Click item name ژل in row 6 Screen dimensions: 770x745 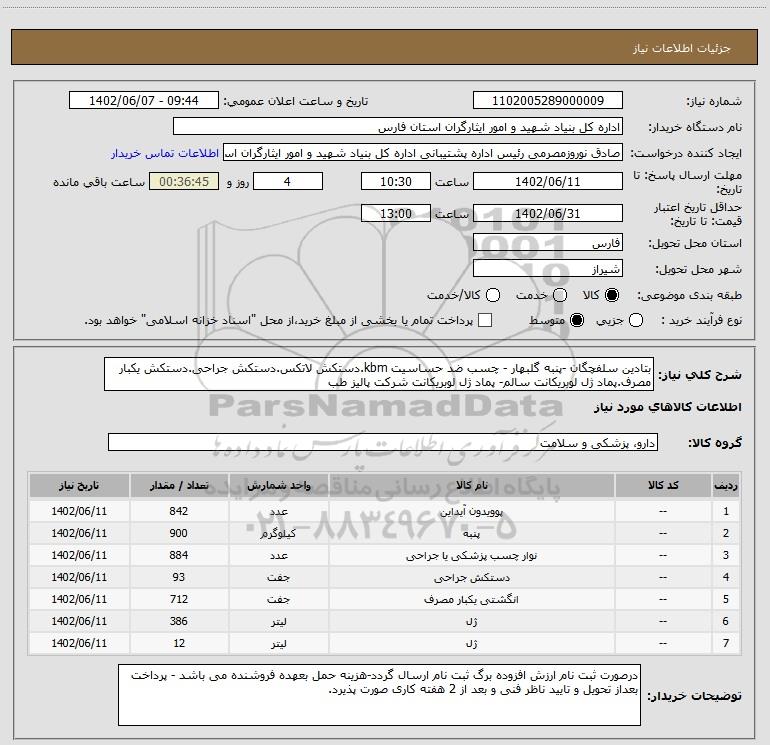[471, 621]
